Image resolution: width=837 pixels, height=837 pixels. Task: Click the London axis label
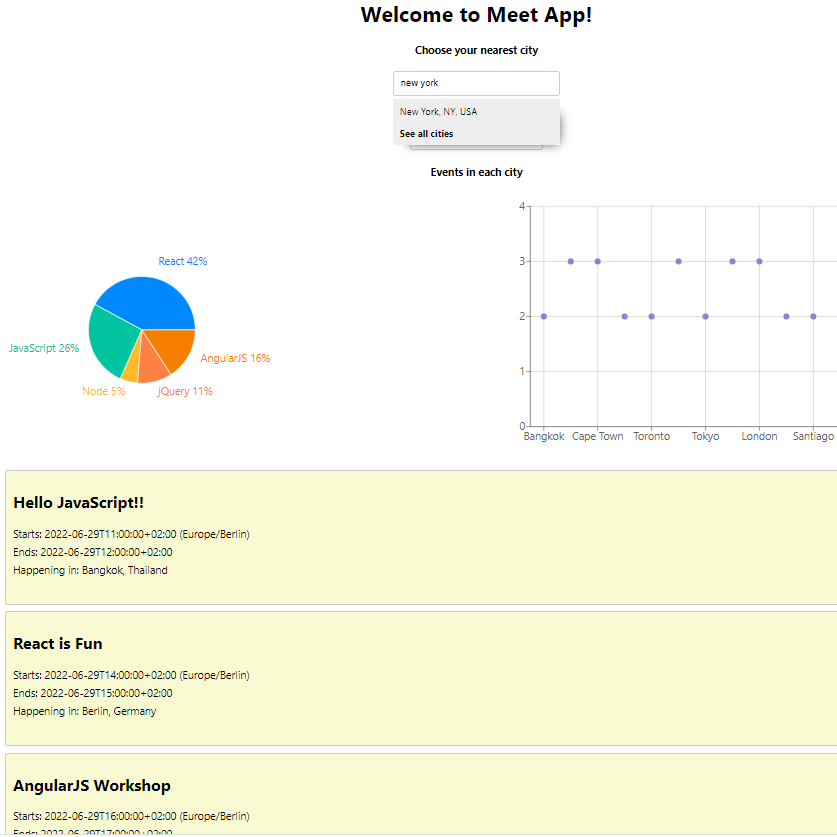760,436
